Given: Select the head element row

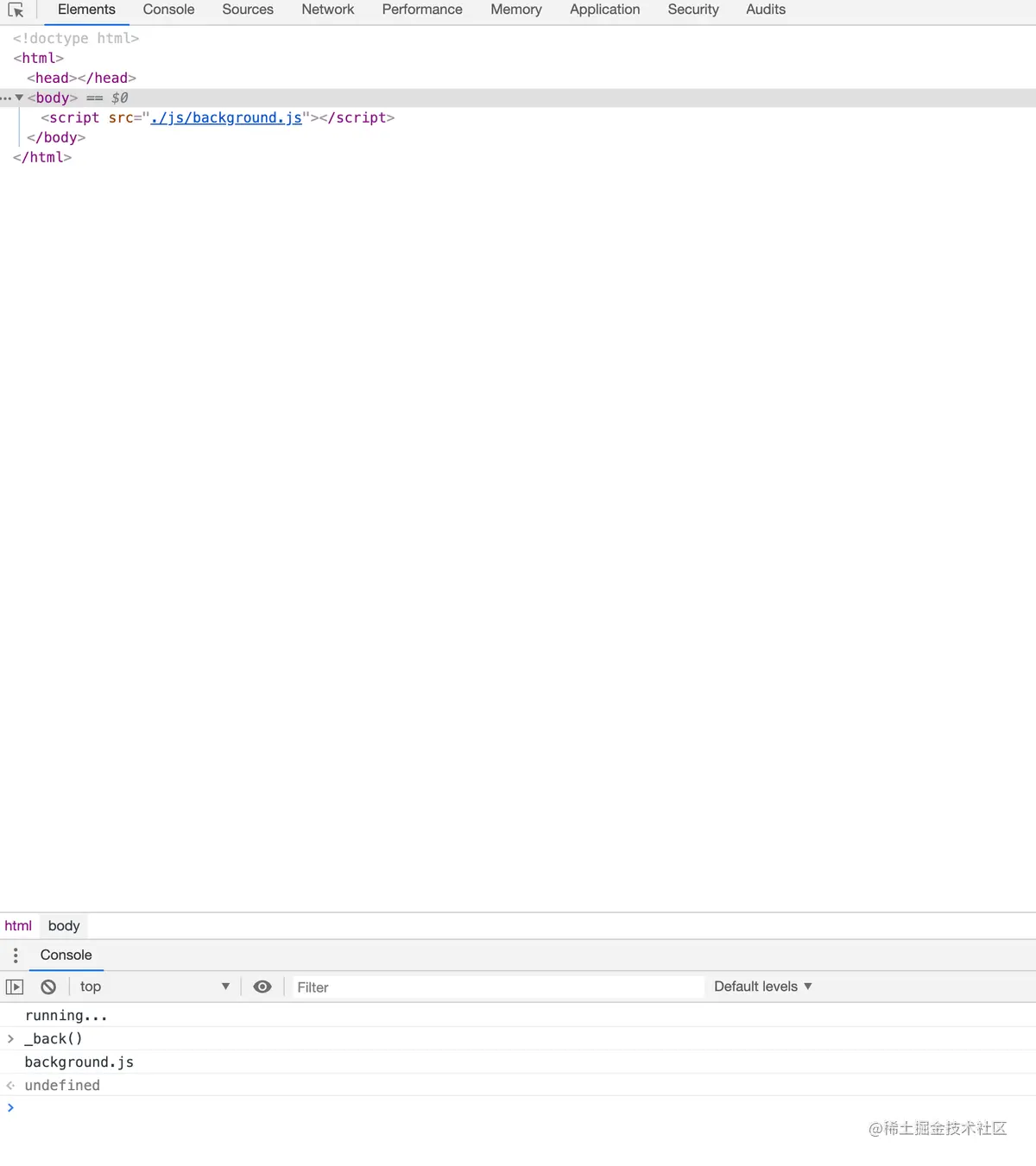Looking at the screenshot, I should pos(81,78).
